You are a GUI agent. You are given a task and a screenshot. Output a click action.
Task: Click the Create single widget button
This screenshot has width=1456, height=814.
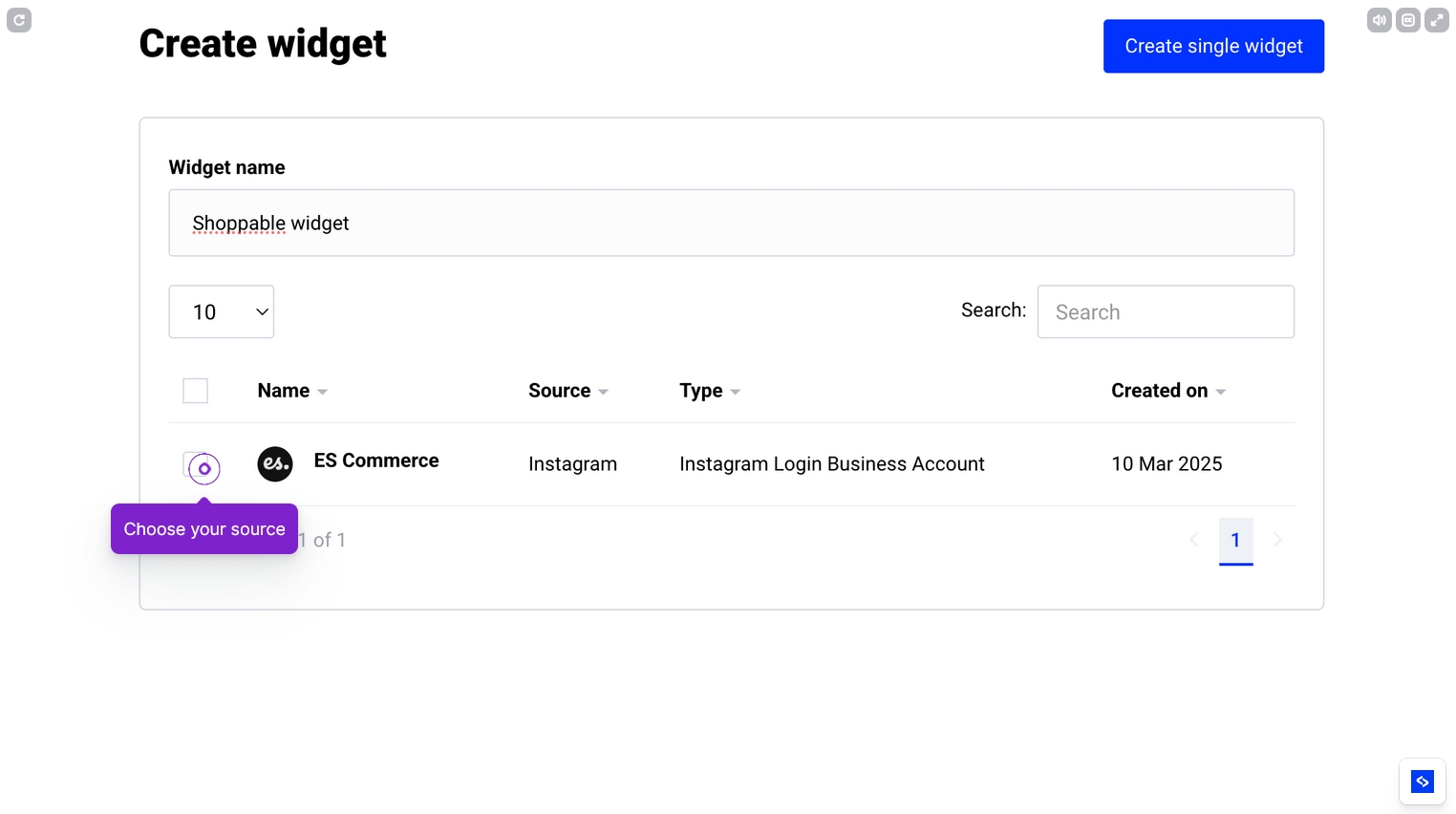click(x=1213, y=46)
